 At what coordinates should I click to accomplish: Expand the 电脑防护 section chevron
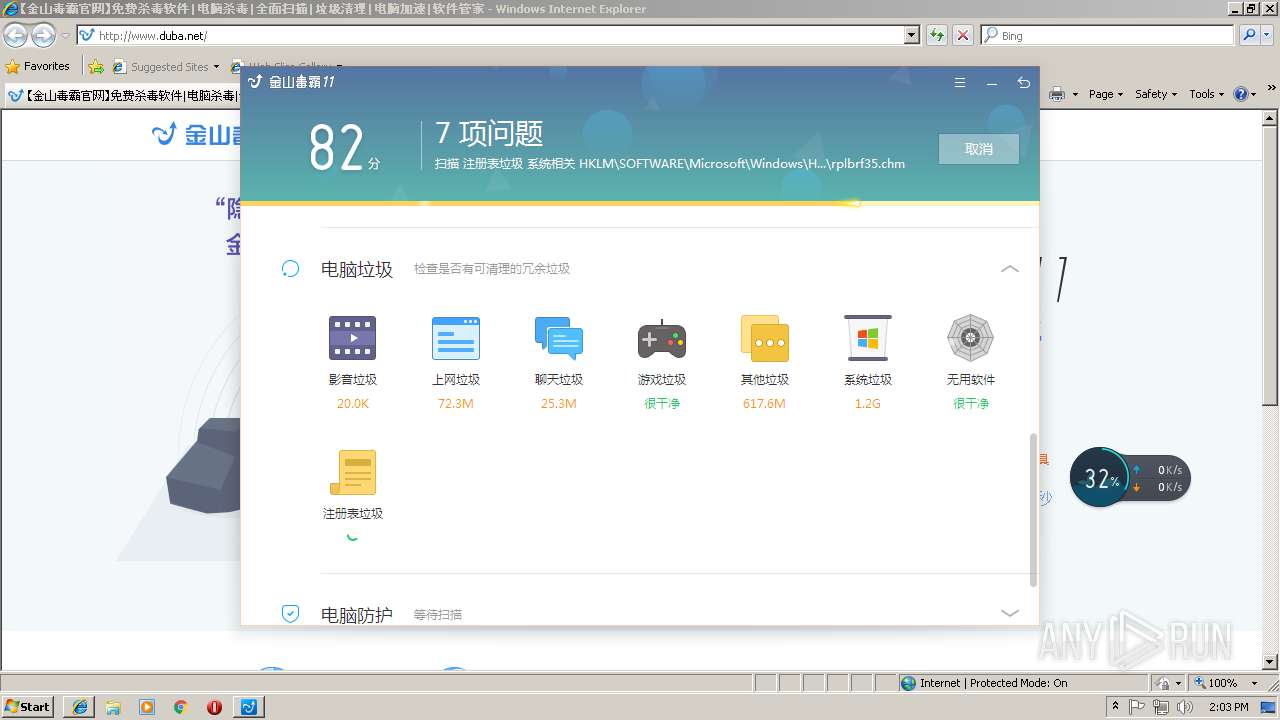point(1010,613)
